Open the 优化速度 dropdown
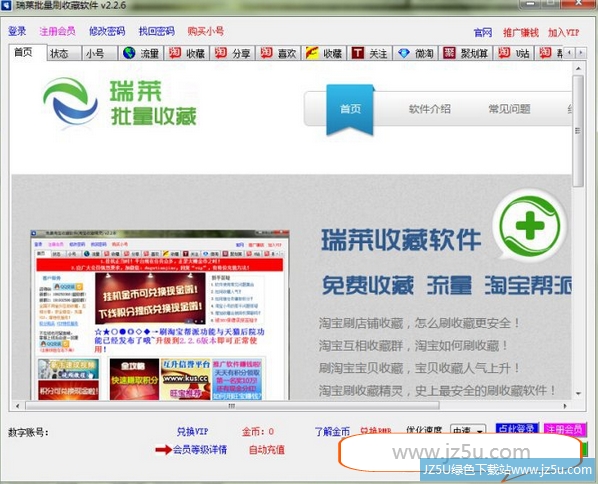Screen dimensions: 598x484 (x=468, y=430)
